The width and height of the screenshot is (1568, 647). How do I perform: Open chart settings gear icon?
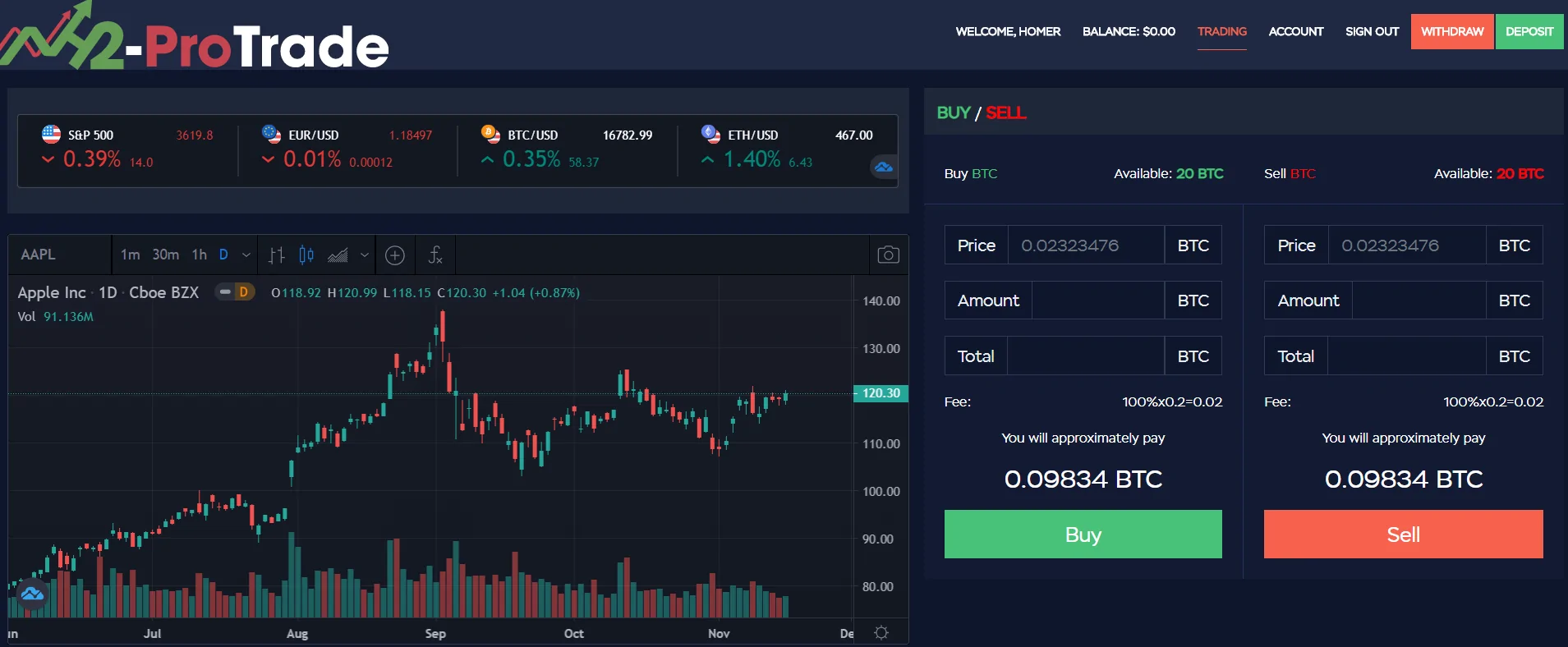(881, 632)
